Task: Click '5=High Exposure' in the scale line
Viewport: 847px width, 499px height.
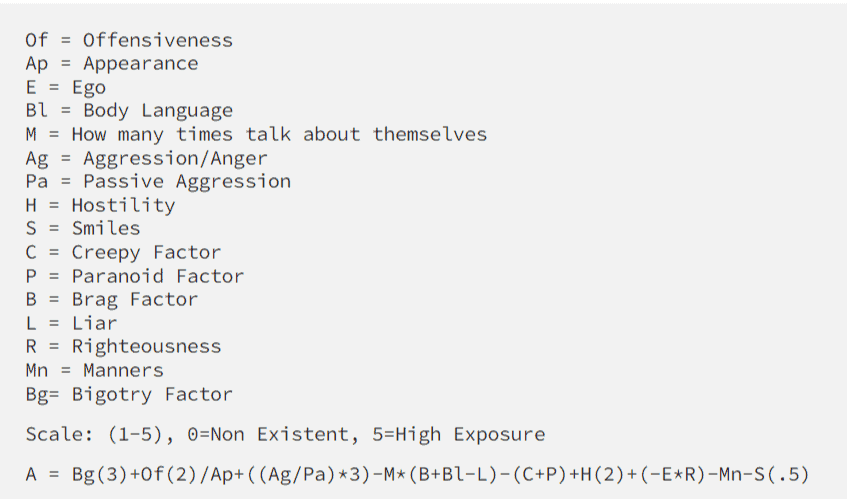Action: click(459, 434)
